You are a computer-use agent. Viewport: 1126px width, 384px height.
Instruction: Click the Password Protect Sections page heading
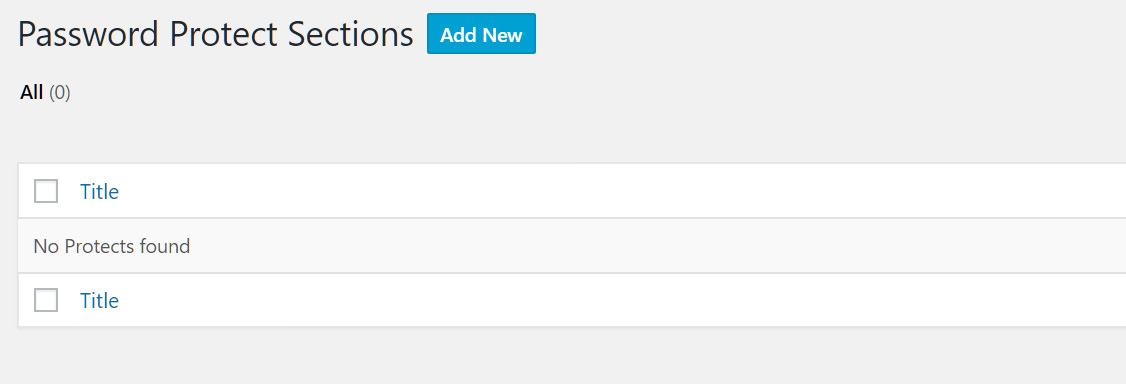click(215, 34)
